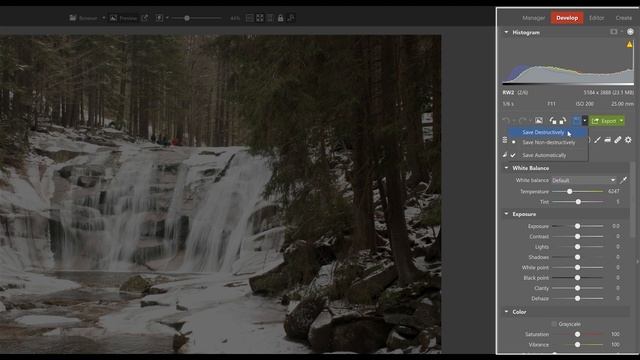Switch to the Editor tab
Screen dimensions: 640x360
596,18
